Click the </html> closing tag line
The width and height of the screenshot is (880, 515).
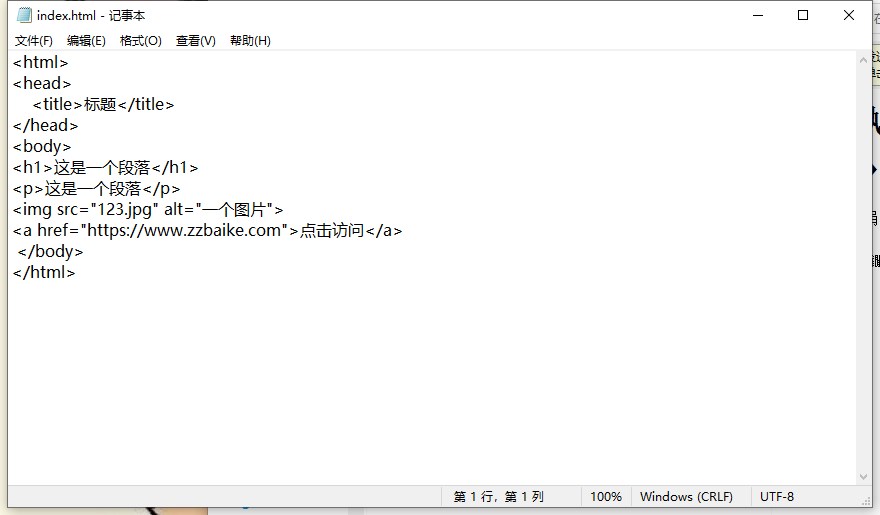pyautogui.click(x=44, y=273)
